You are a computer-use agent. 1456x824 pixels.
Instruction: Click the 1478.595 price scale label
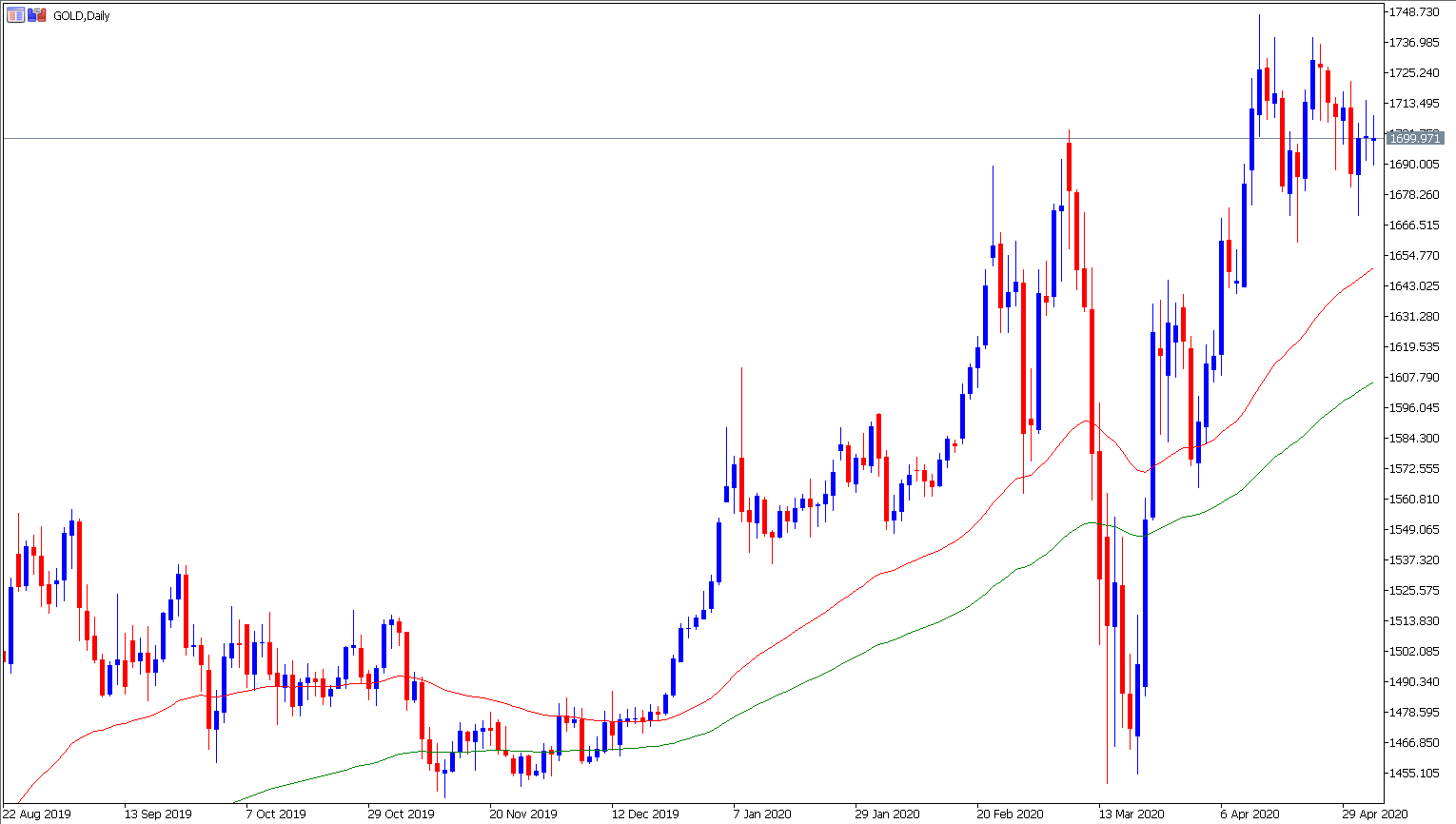[1414, 713]
